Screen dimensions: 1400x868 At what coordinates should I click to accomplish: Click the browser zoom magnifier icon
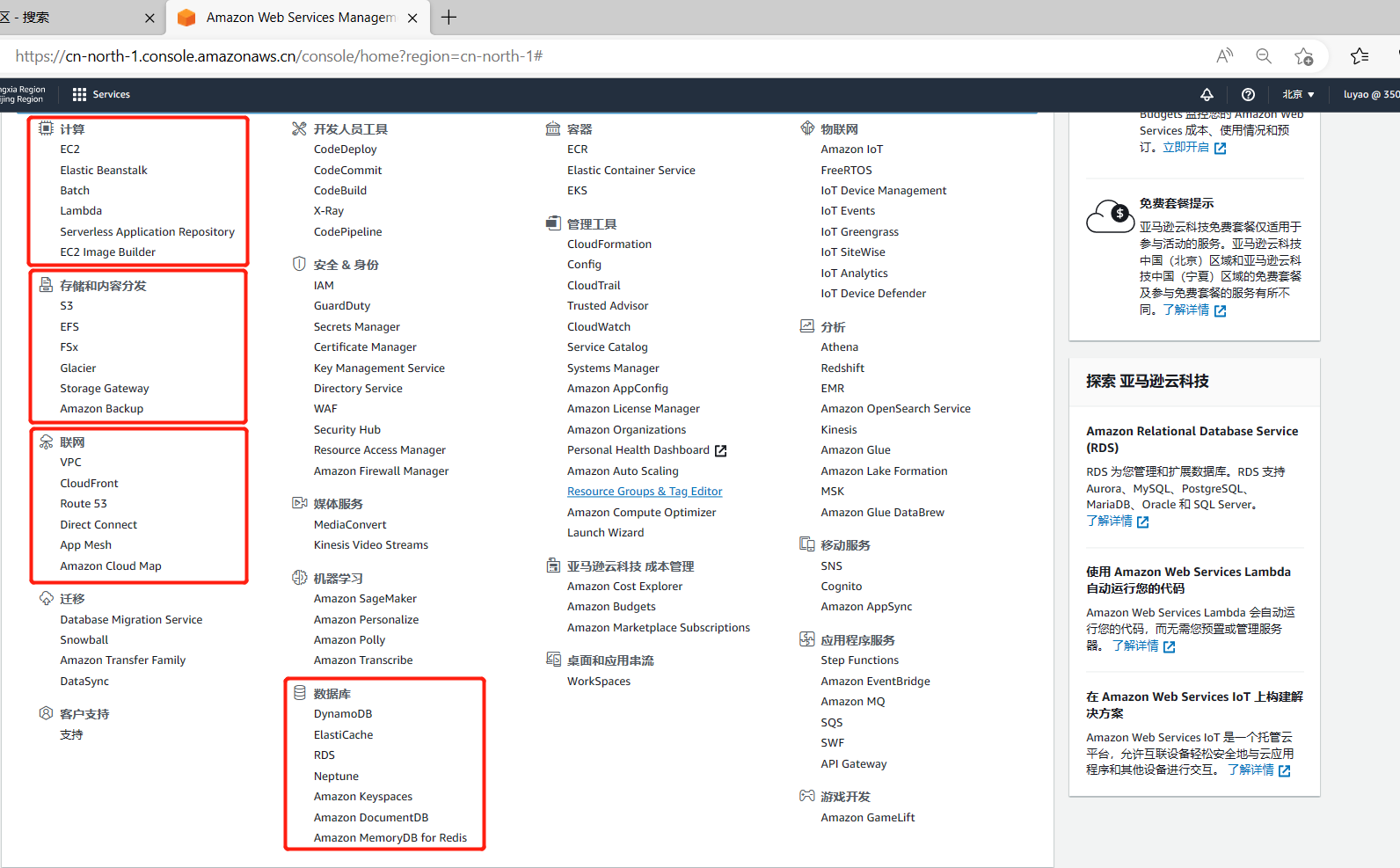1264,56
